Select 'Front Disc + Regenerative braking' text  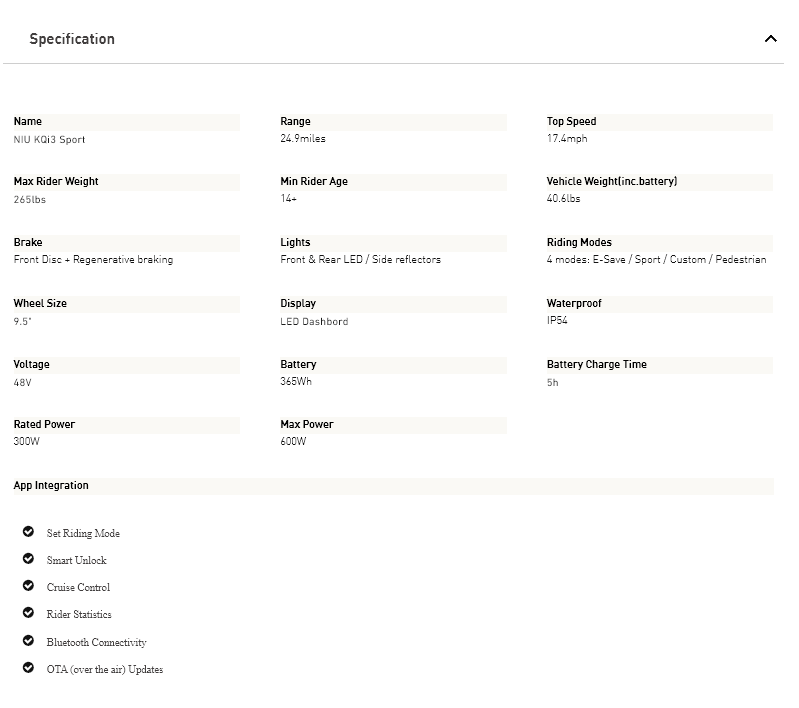click(93, 260)
